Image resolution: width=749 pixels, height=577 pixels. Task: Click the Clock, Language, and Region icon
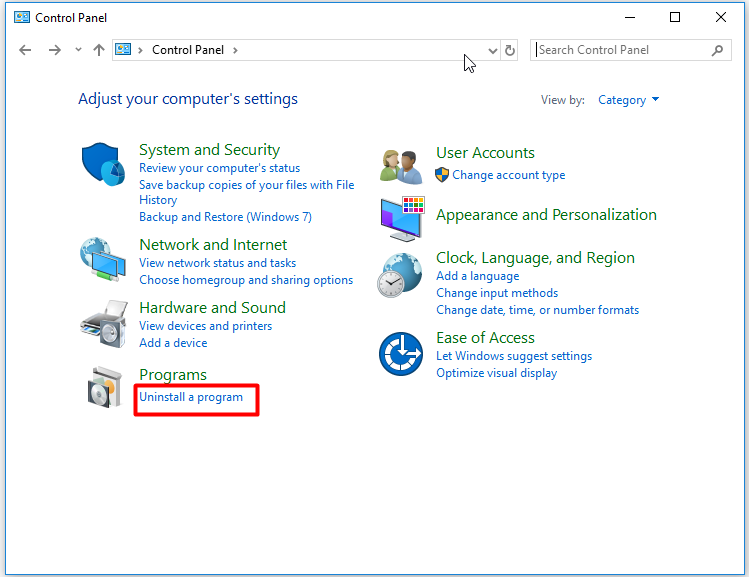click(x=401, y=276)
